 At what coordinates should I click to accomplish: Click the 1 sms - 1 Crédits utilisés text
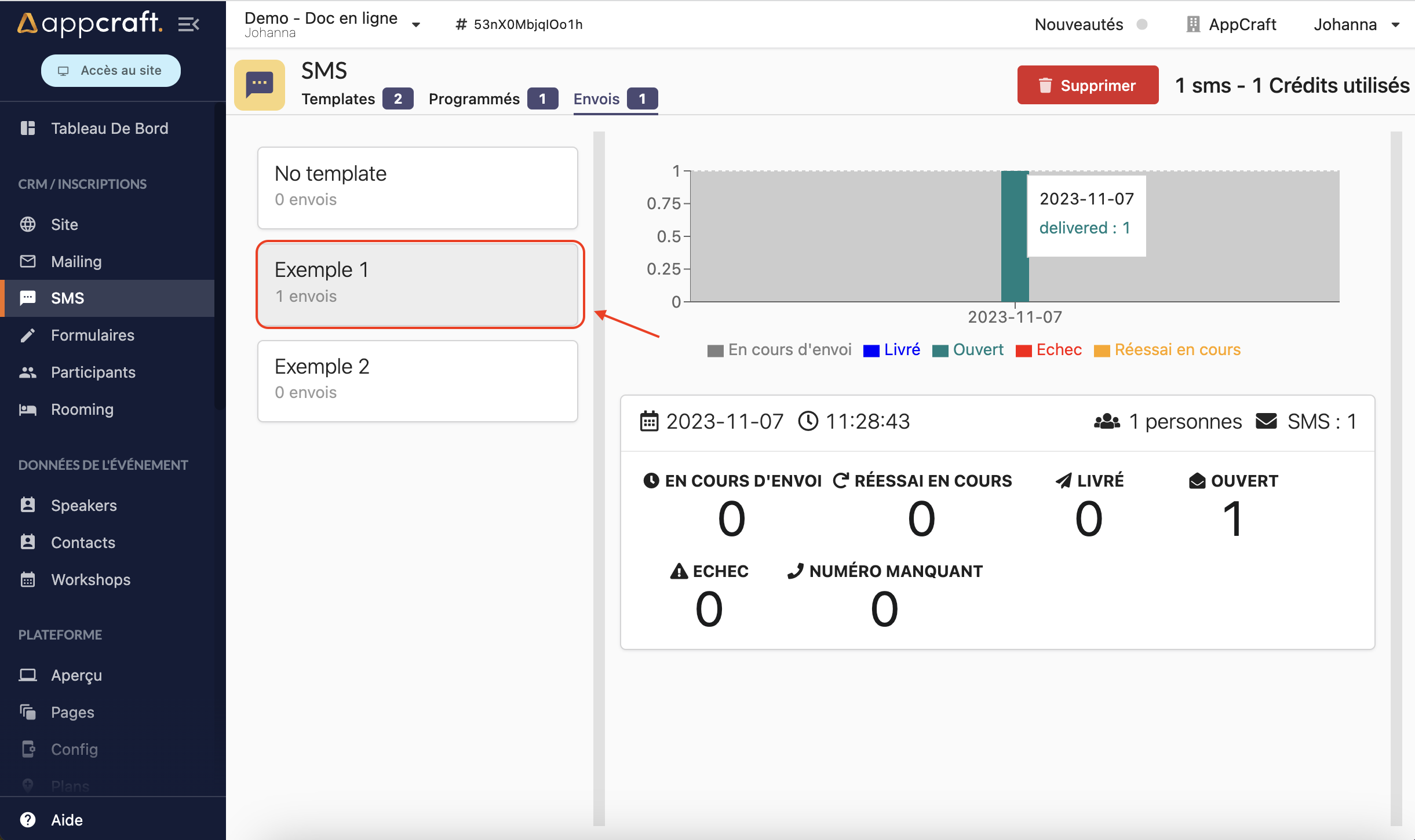click(1292, 85)
